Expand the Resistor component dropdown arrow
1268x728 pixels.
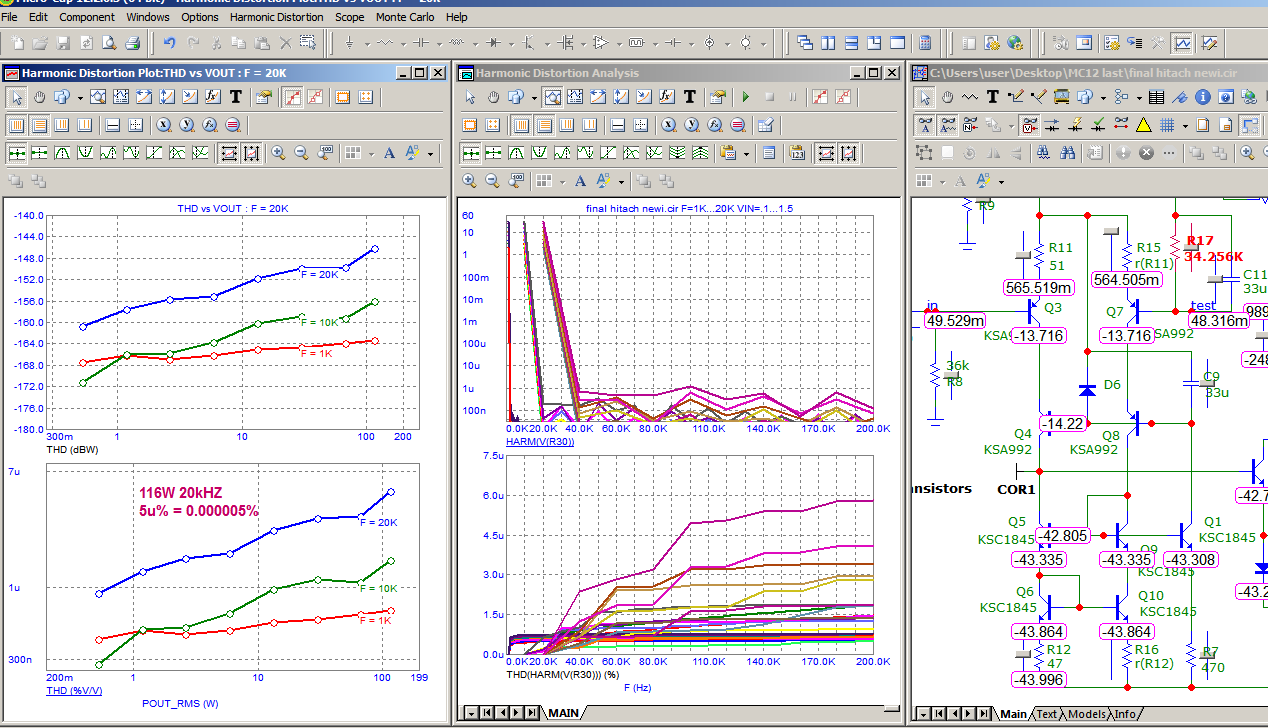point(403,44)
